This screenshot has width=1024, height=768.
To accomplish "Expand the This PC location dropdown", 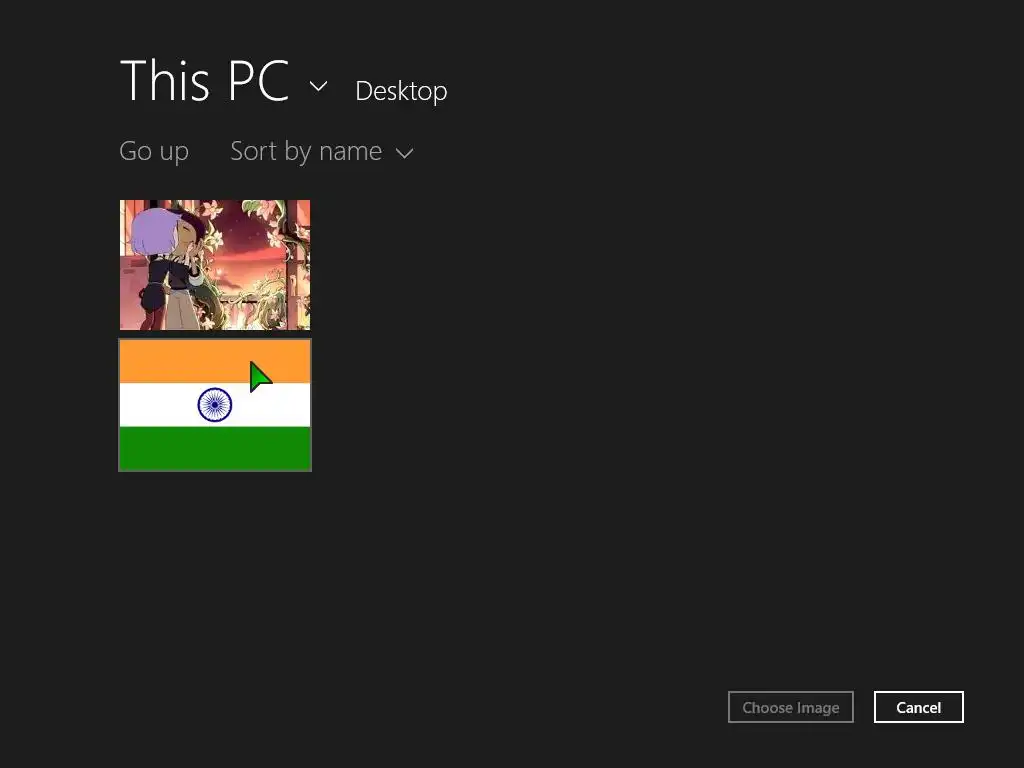I will click(x=318, y=86).
